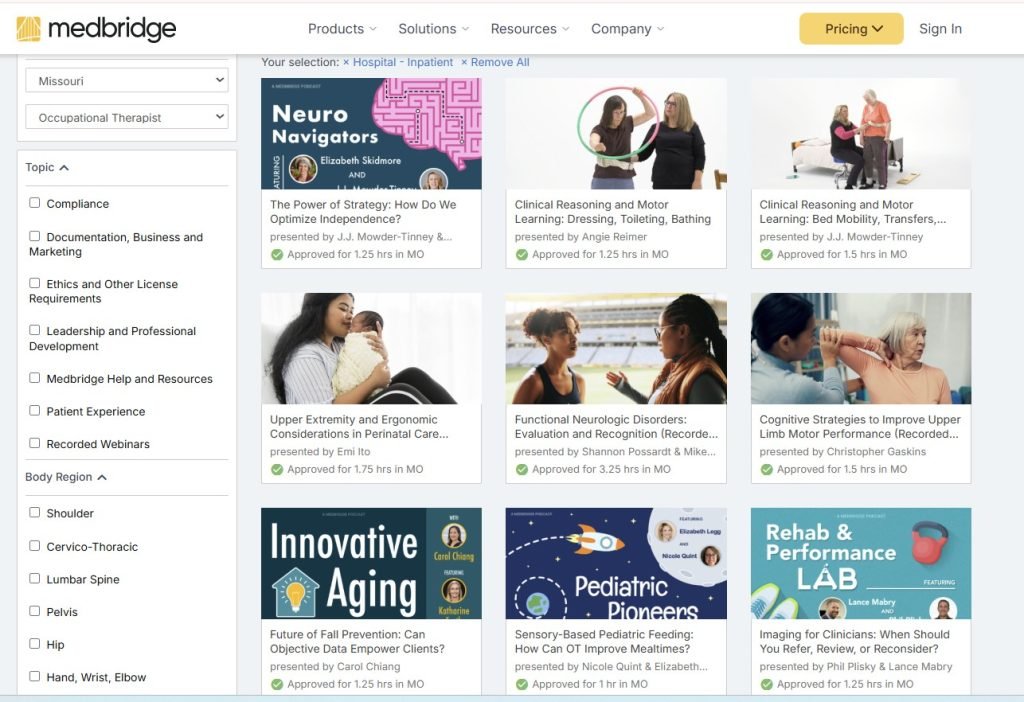Open the Pediatric Pioneers podcast thumbnail

point(616,563)
